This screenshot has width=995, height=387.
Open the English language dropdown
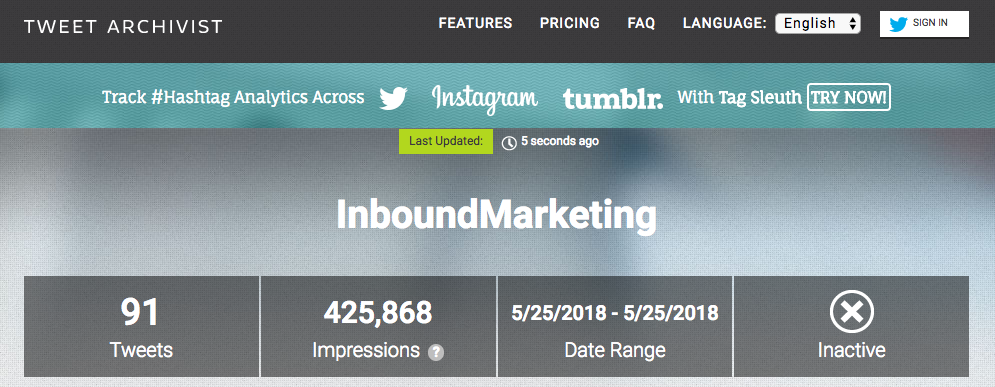coord(818,23)
